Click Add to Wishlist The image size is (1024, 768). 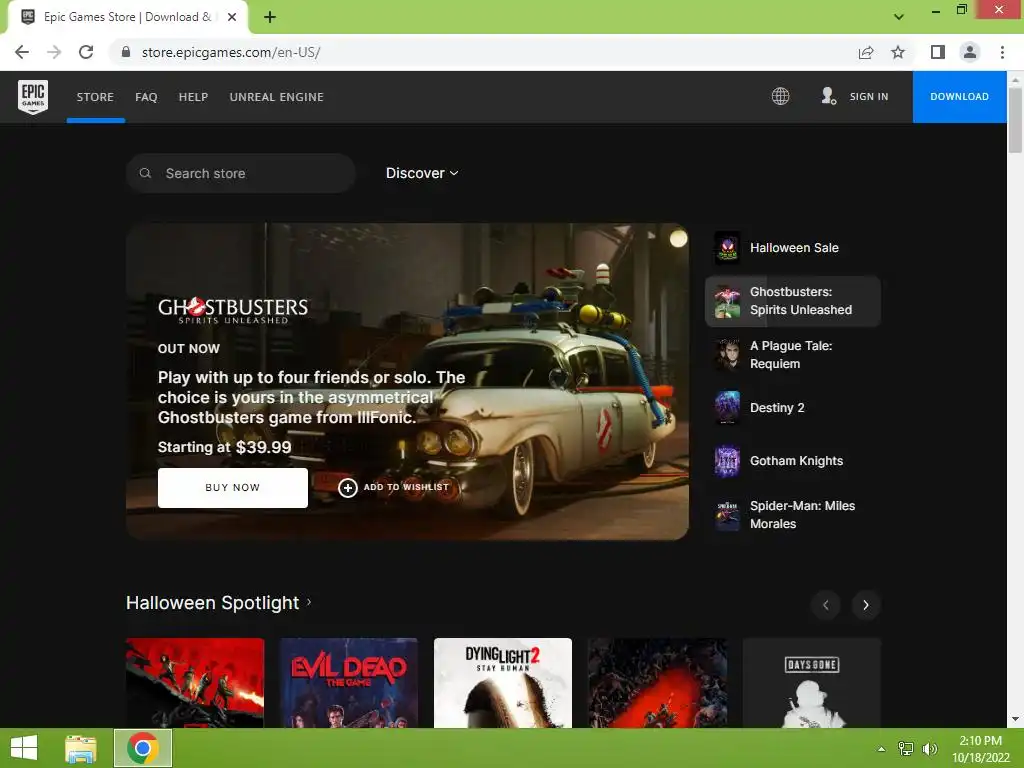pos(394,487)
